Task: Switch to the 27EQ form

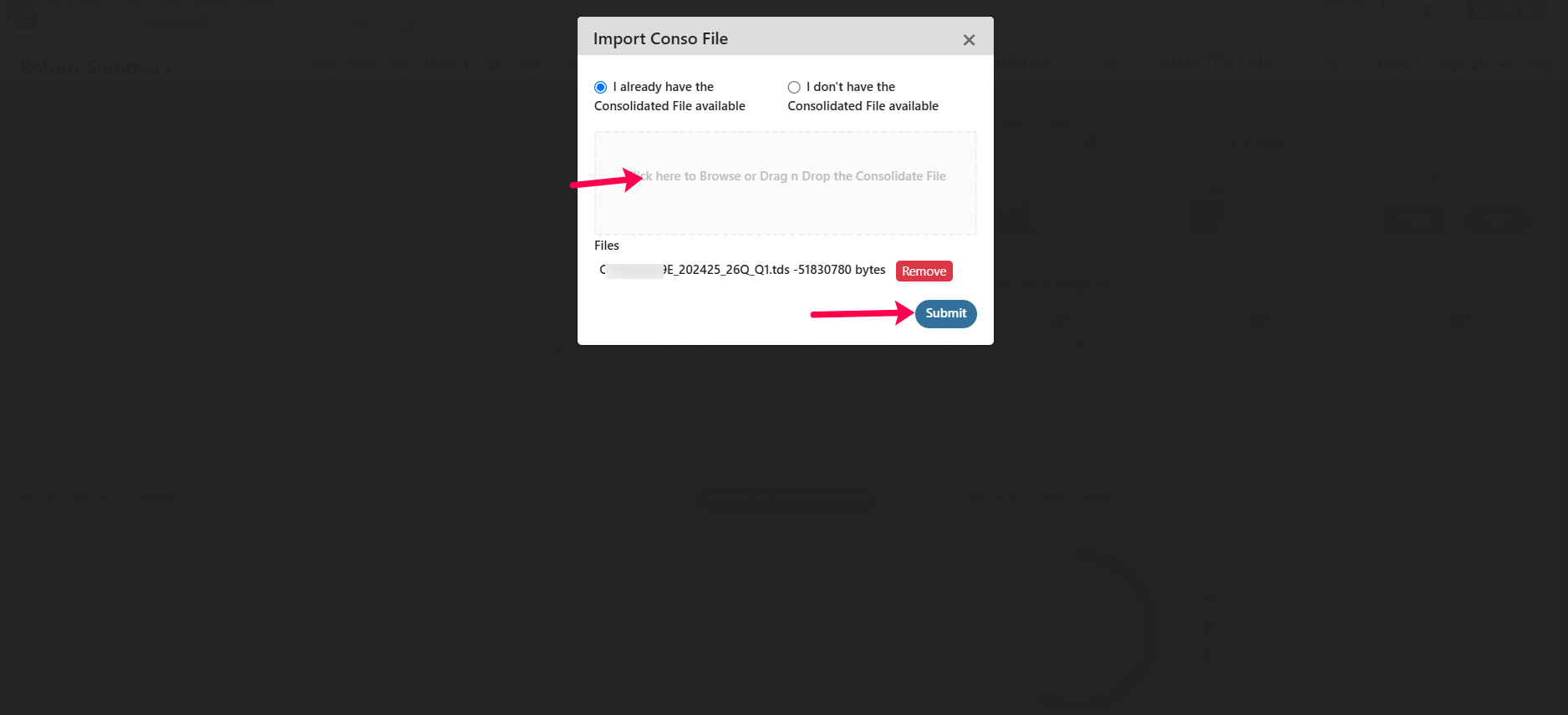Action: [x=436, y=64]
